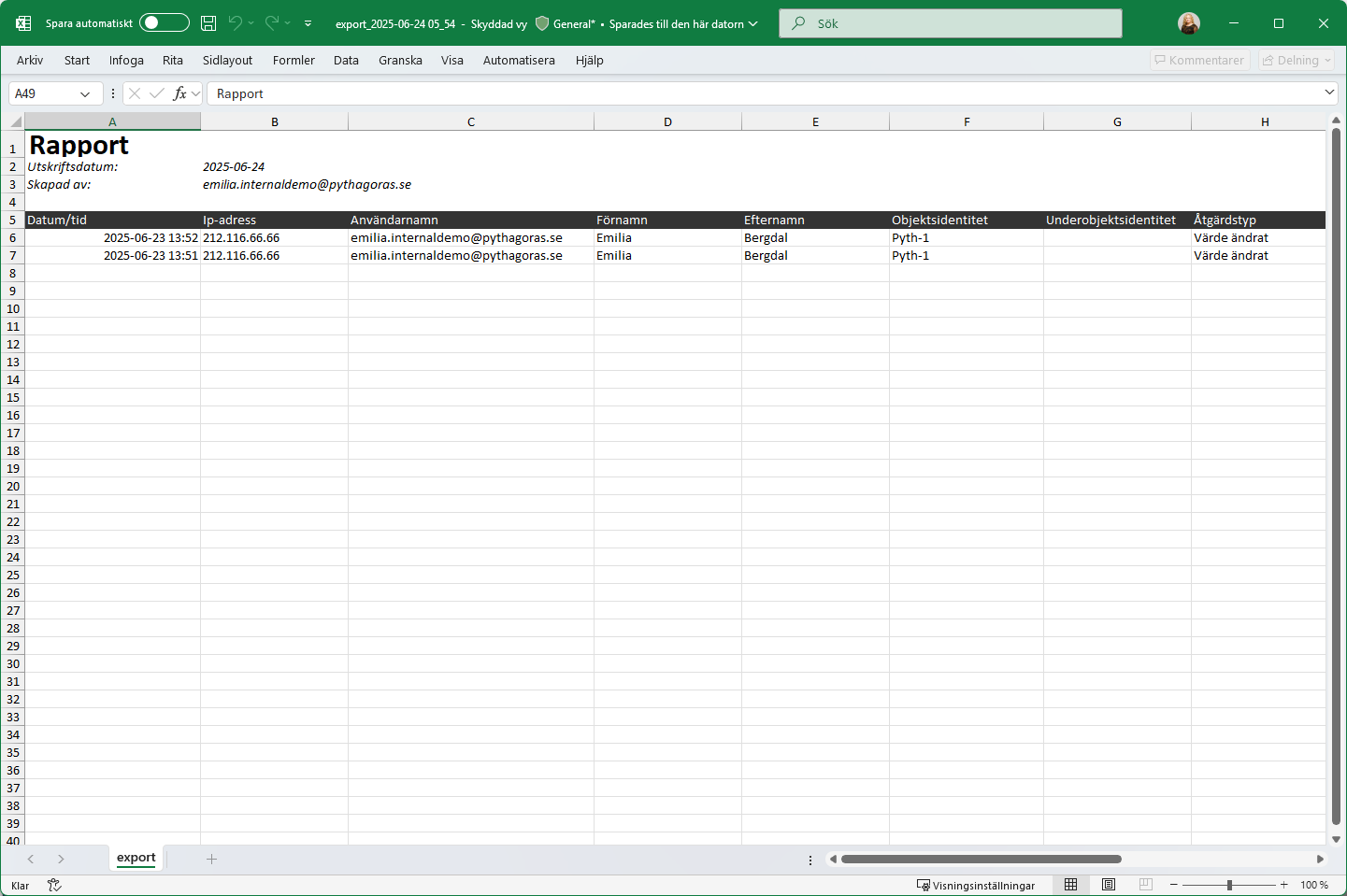This screenshot has height=896, width=1347.
Task: Open Page Break Preview view icon
Action: [x=1146, y=885]
